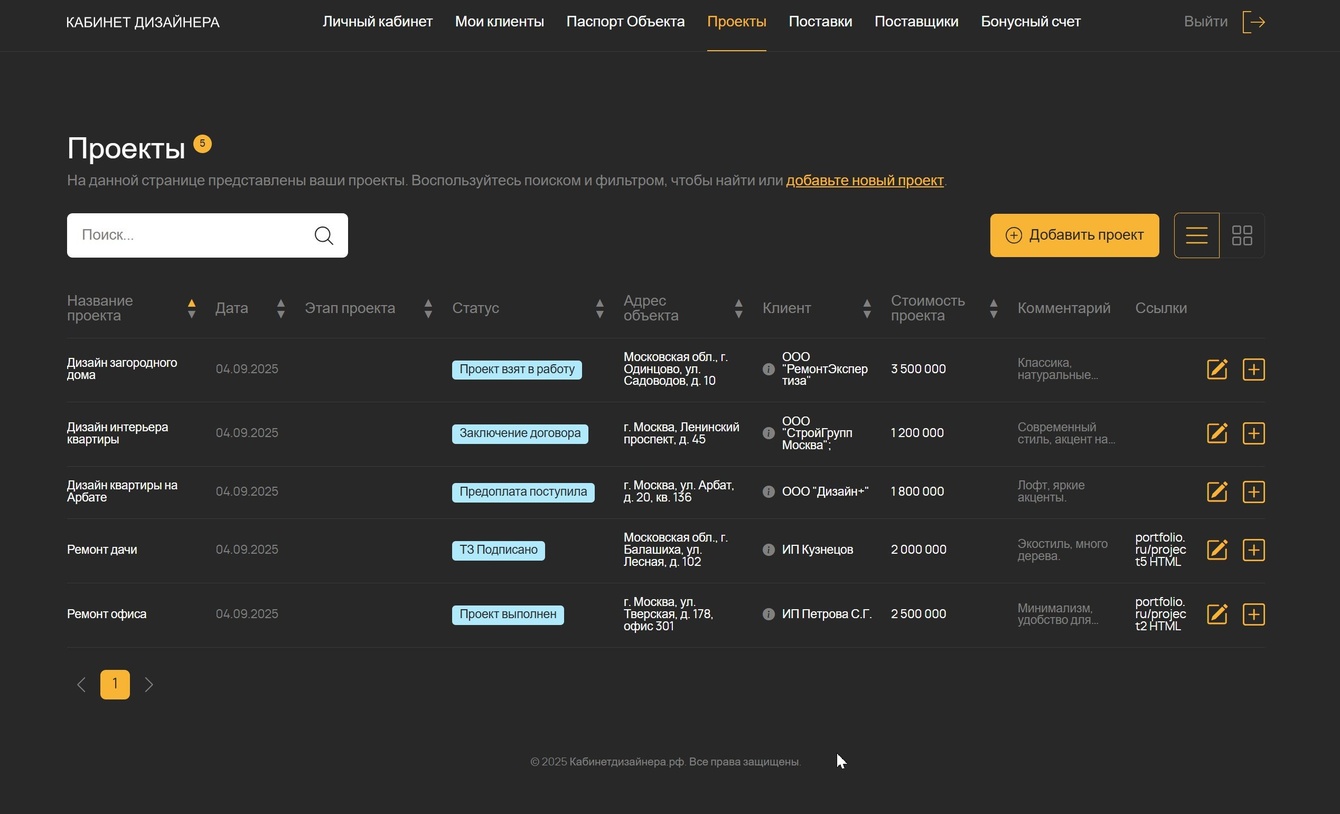Viewport: 1340px width, 814px height.
Task: Show client info for ООО "Дизайн+"
Action: pyautogui.click(x=768, y=492)
